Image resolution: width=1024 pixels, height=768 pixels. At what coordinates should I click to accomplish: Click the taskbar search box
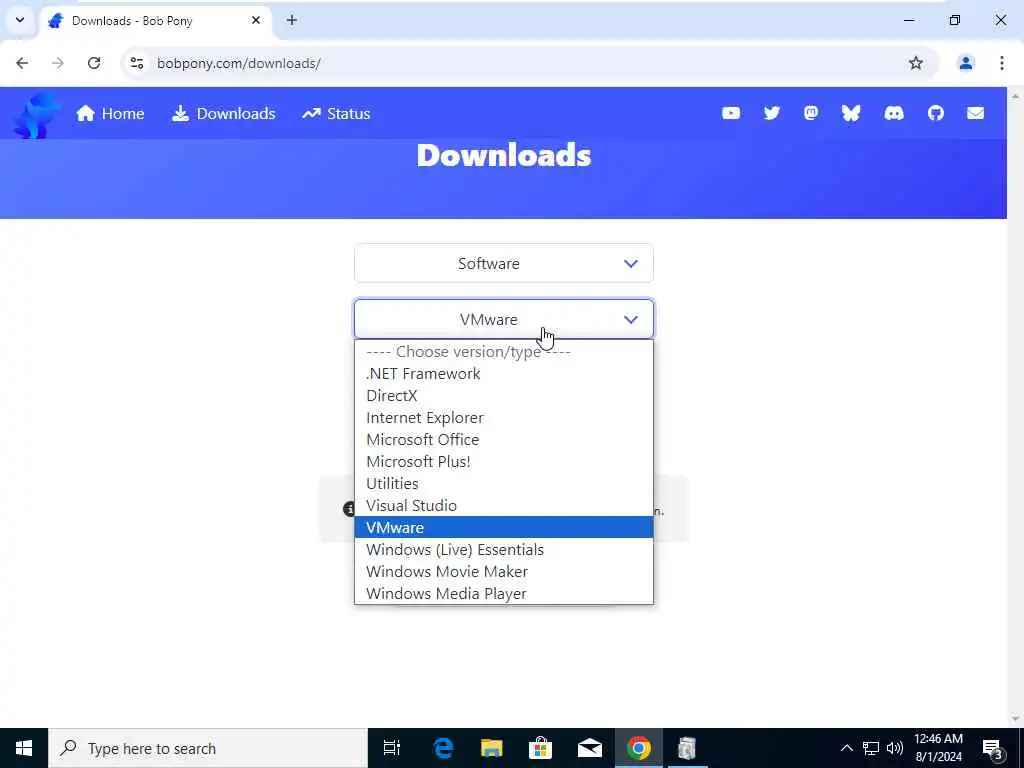click(208, 748)
